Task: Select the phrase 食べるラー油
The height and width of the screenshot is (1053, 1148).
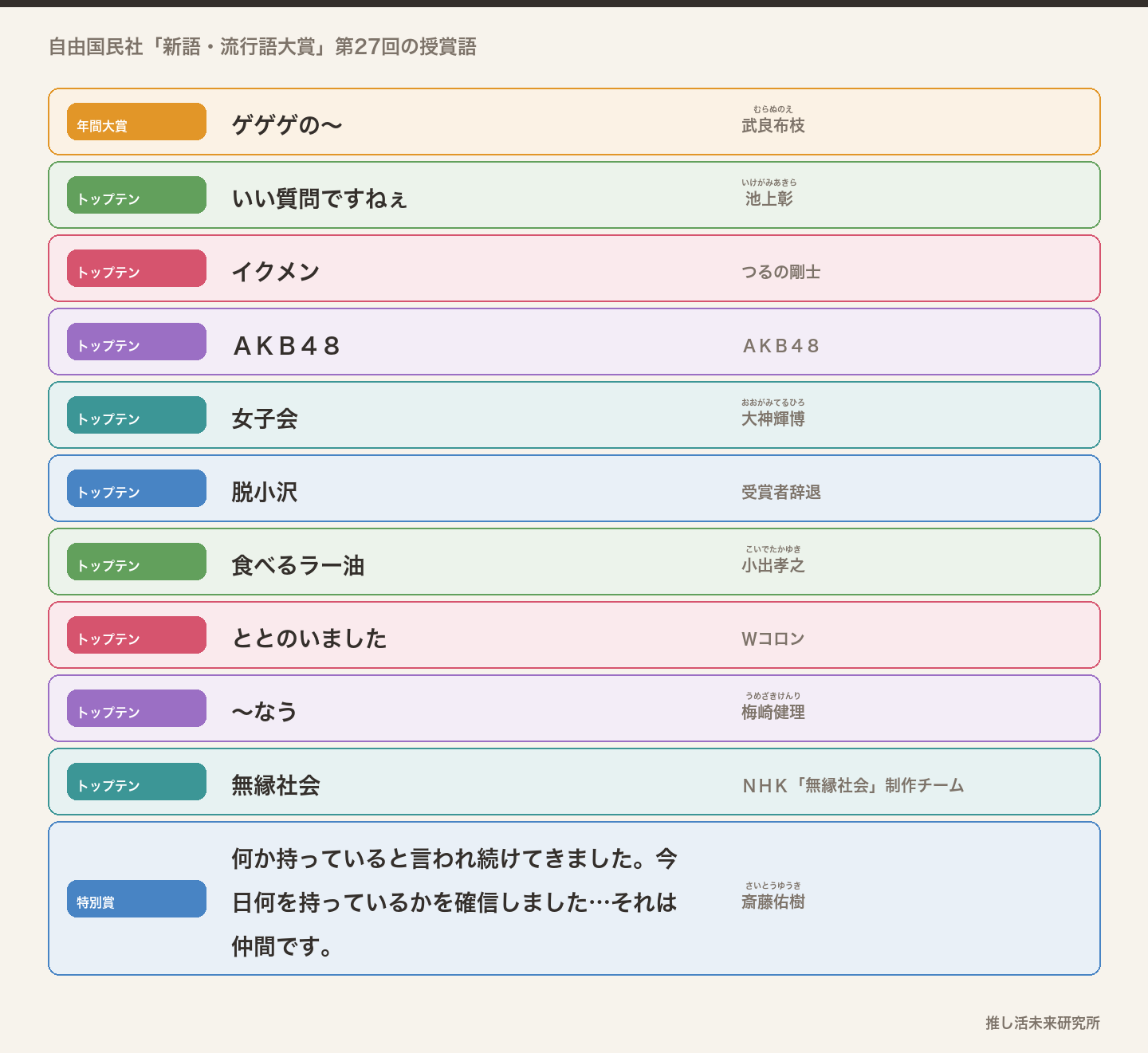Action: click(x=298, y=565)
